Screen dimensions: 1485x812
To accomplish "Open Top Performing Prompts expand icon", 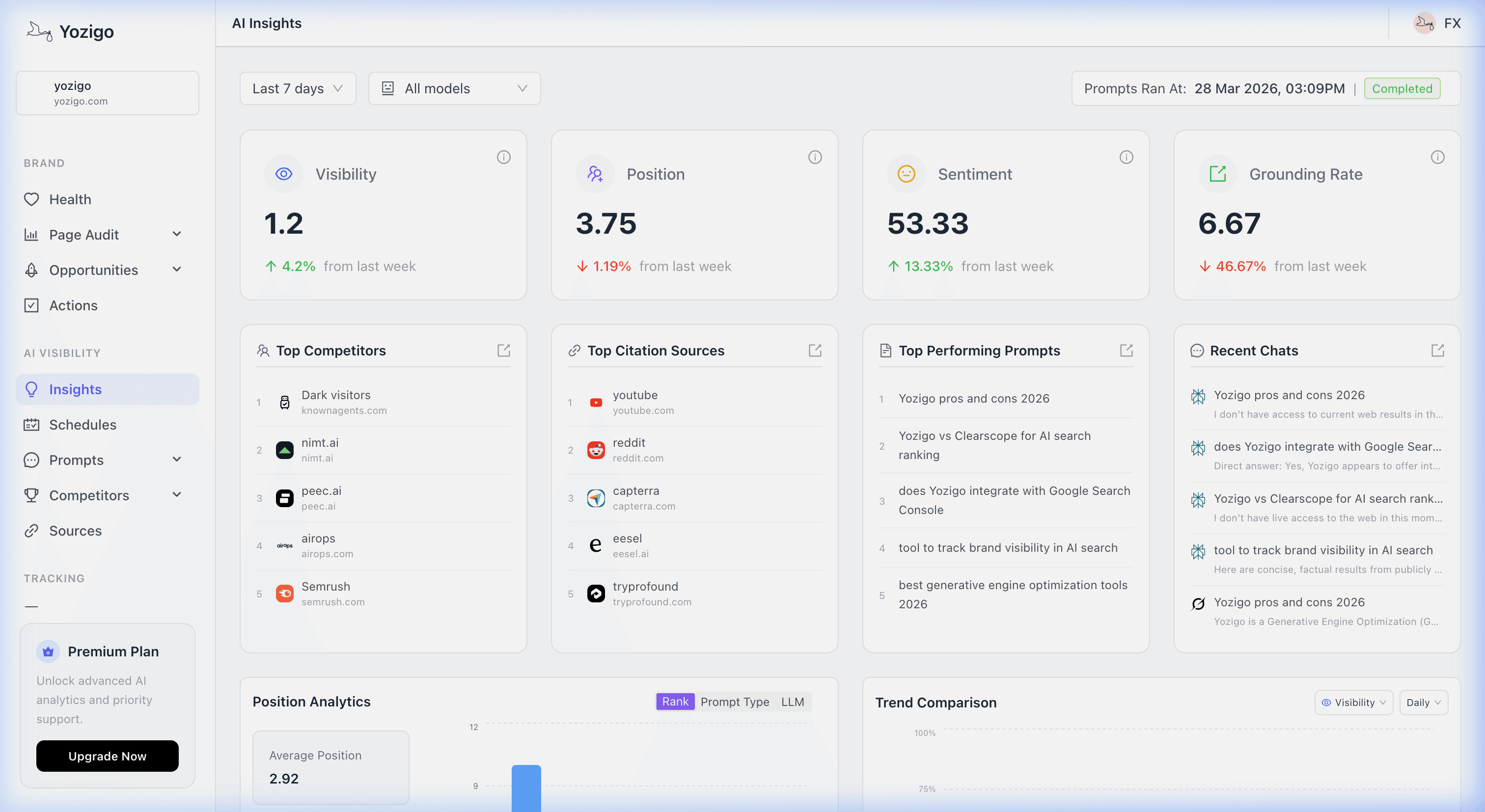I will pyautogui.click(x=1126, y=351).
